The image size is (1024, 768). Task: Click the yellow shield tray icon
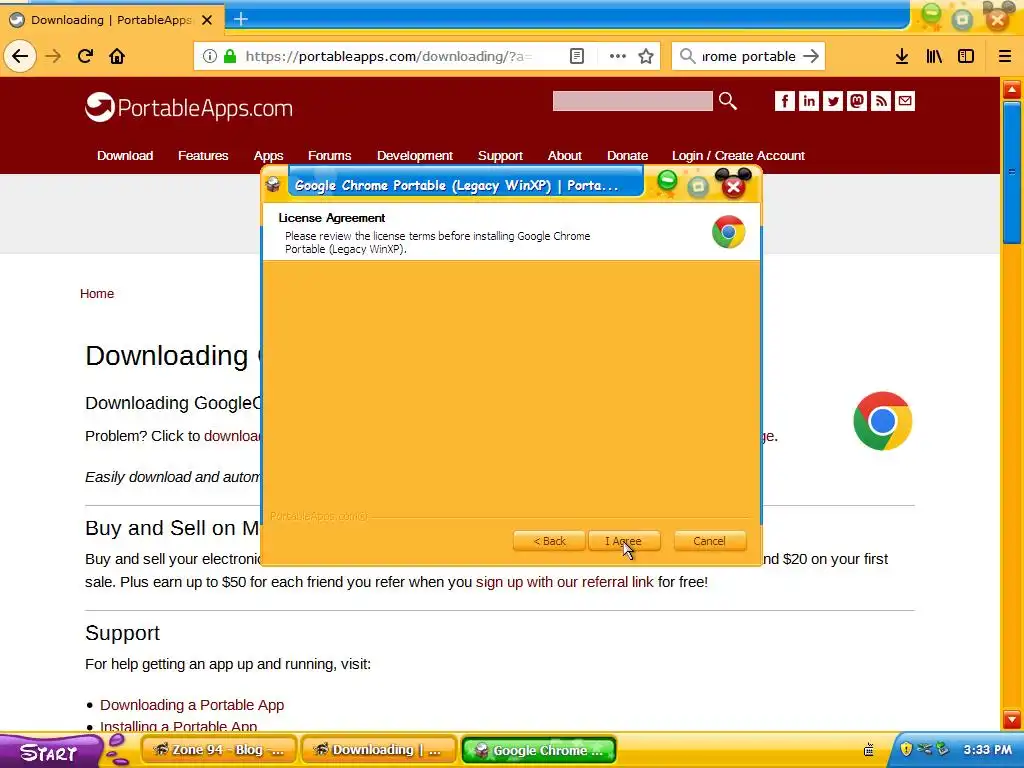click(906, 749)
